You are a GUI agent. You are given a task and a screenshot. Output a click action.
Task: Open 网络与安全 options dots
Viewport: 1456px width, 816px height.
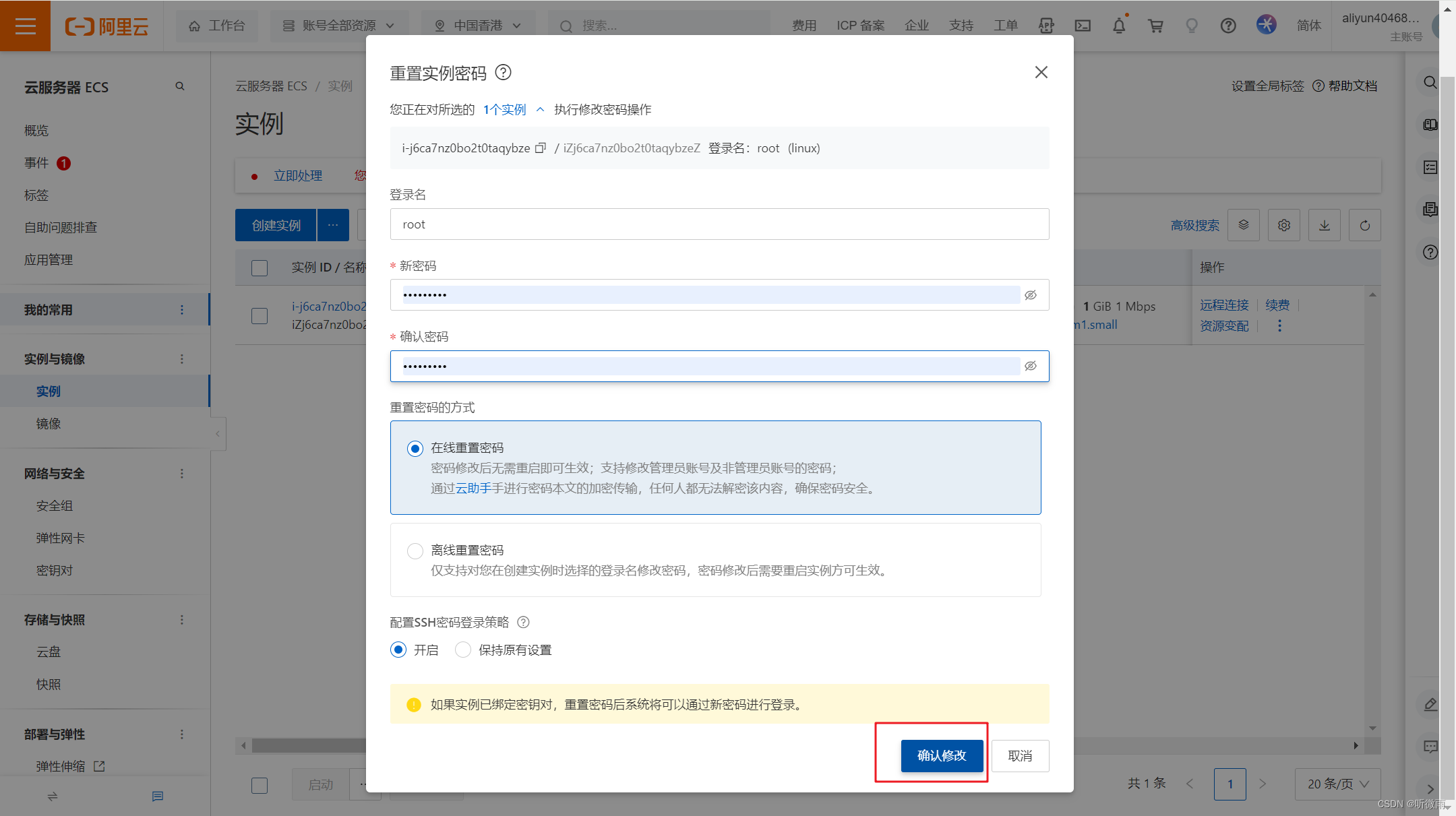(181, 474)
